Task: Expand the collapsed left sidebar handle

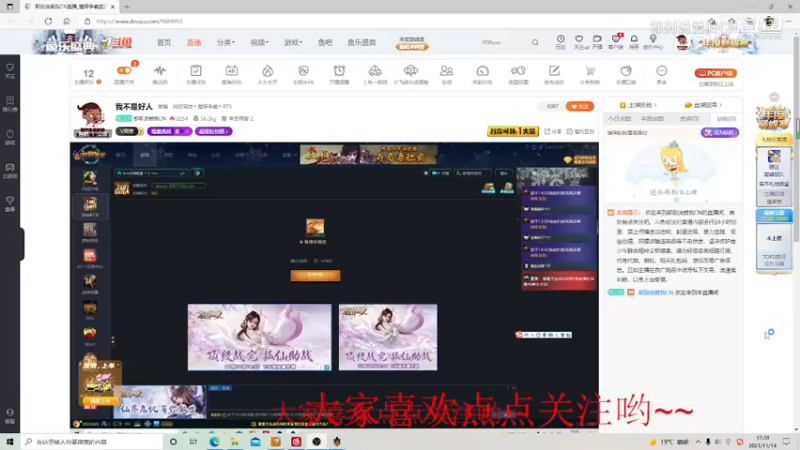Action: (21, 244)
